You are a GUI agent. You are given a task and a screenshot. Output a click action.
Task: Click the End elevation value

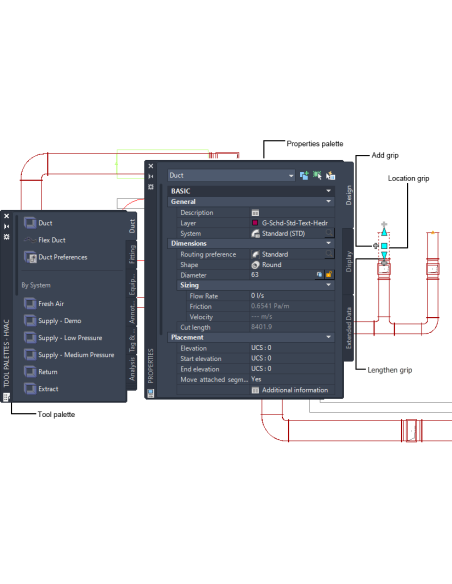292,369
